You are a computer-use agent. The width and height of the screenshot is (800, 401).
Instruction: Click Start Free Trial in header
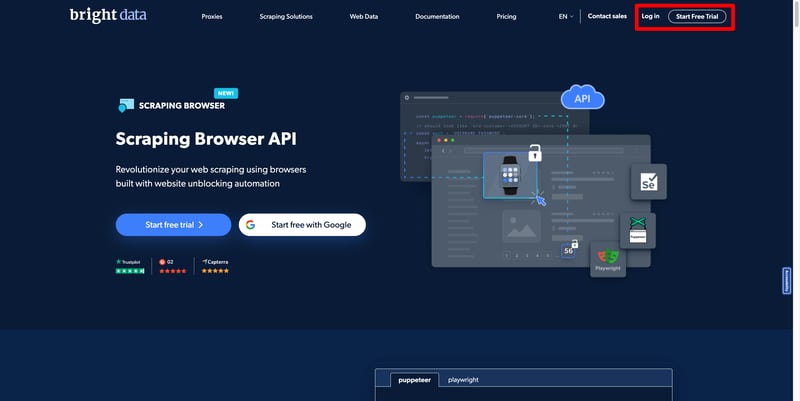(x=697, y=17)
